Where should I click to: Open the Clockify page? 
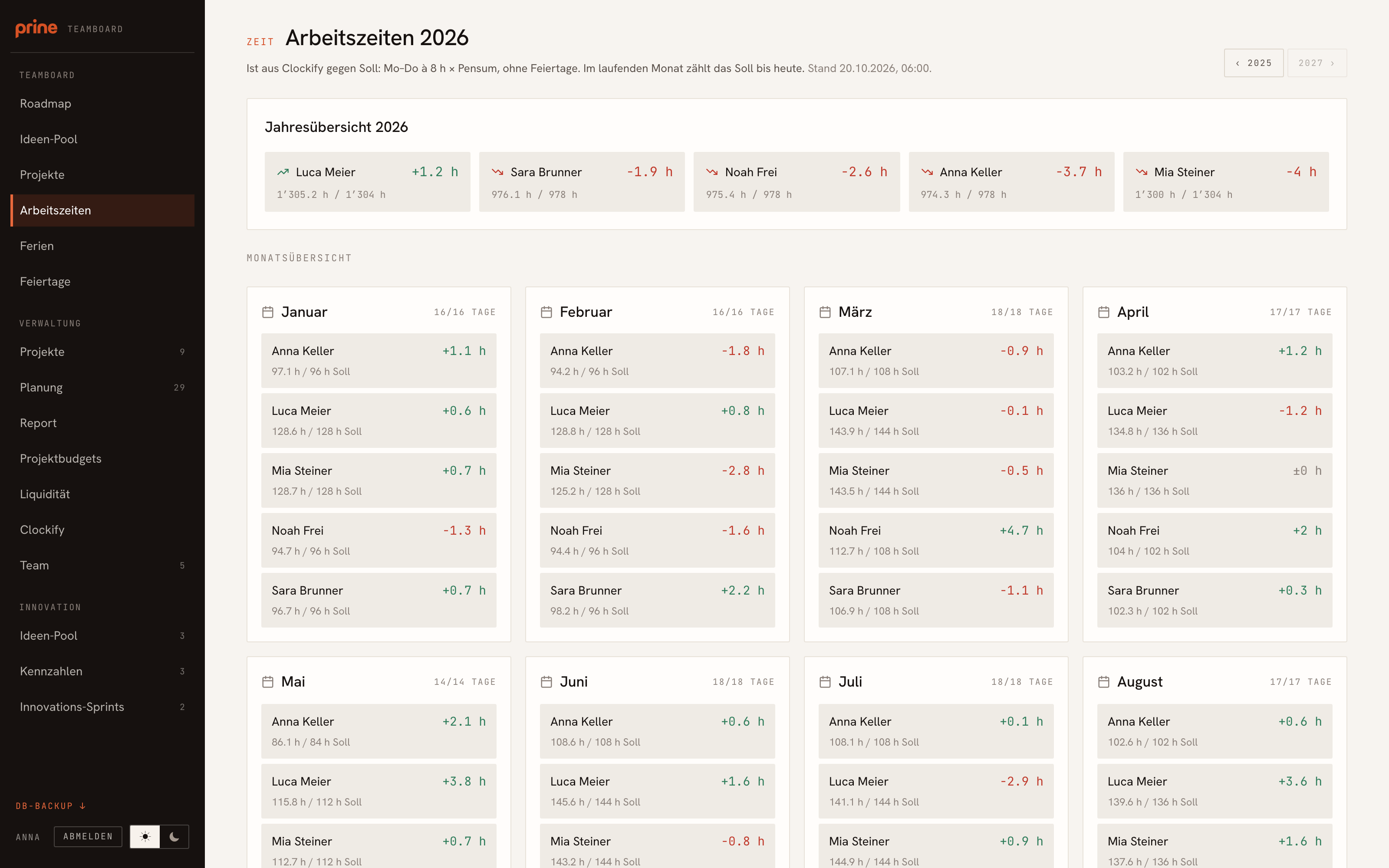102,530
